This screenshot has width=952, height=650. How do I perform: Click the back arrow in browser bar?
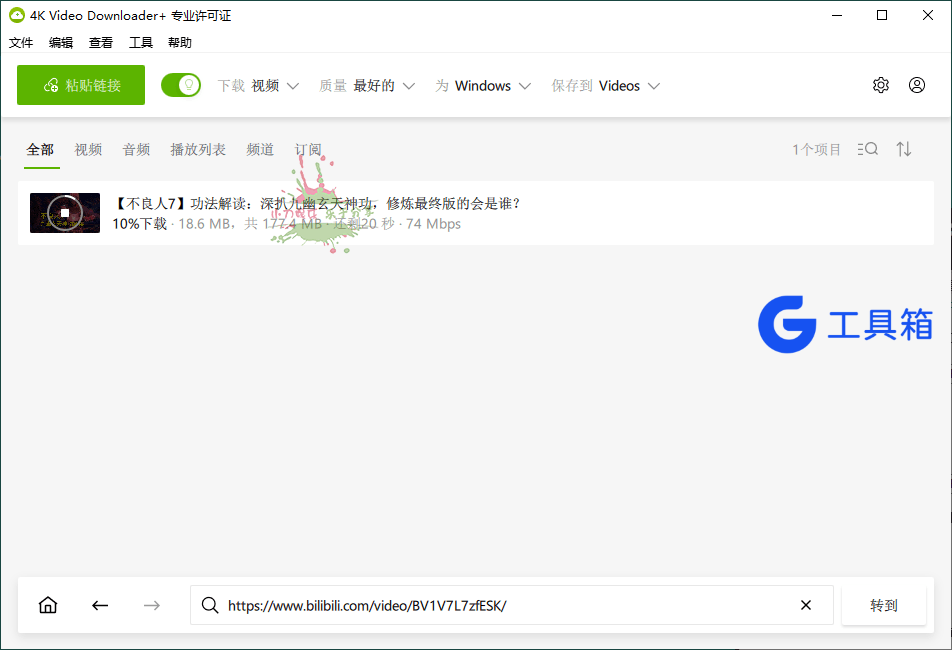[x=100, y=605]
